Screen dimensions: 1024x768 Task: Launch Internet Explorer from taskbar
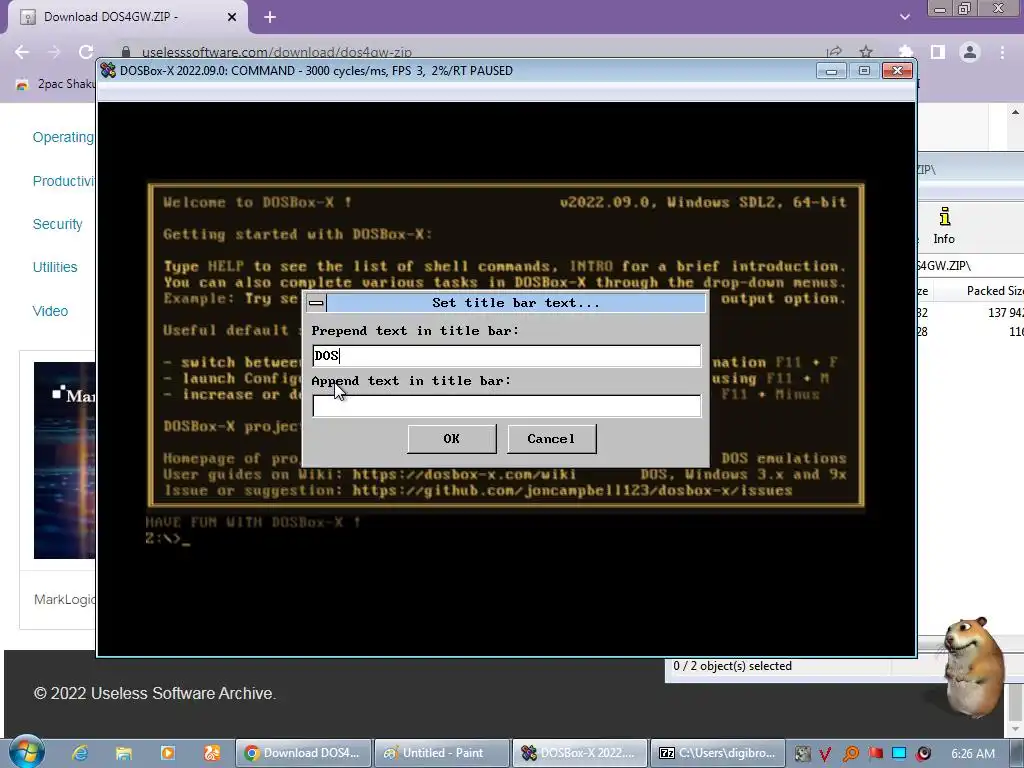[80, 753]
